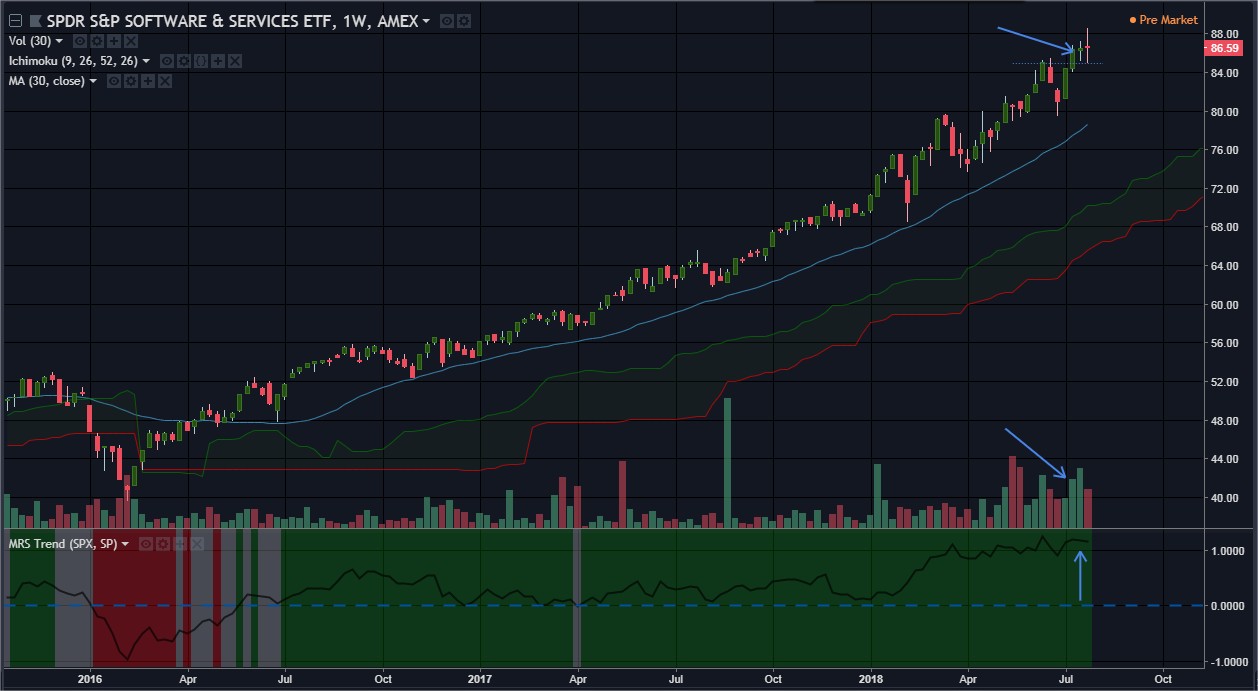
Task: Open the SPDR symbol title dropdown arrow
Action: (x=427, y=21)
